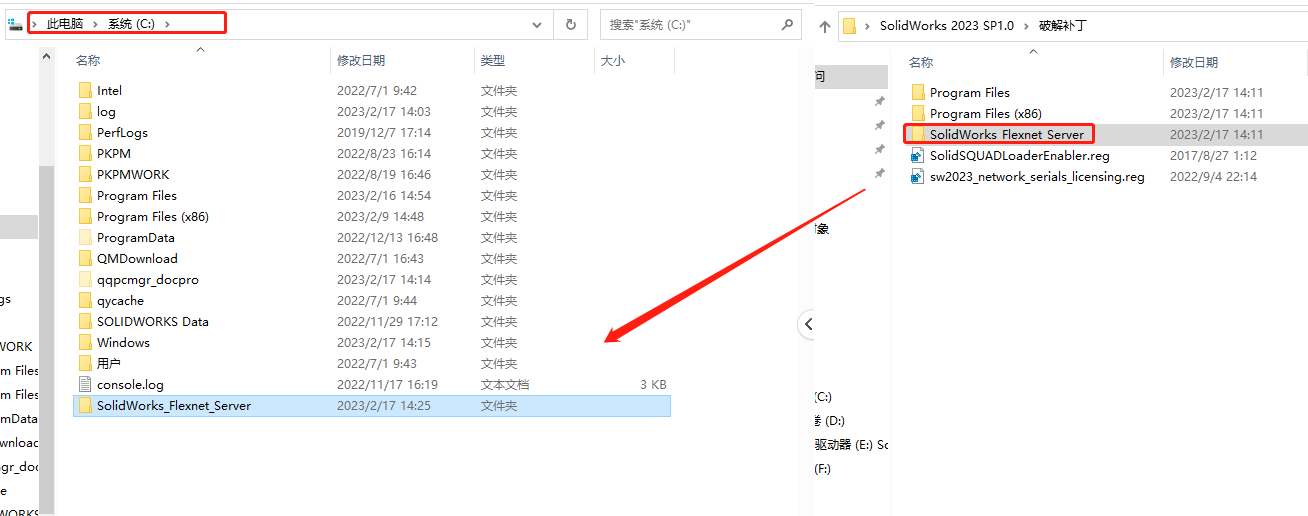Select the 用户 folder
This screenshot has width=1308, height=516.
tap(109, 364)
